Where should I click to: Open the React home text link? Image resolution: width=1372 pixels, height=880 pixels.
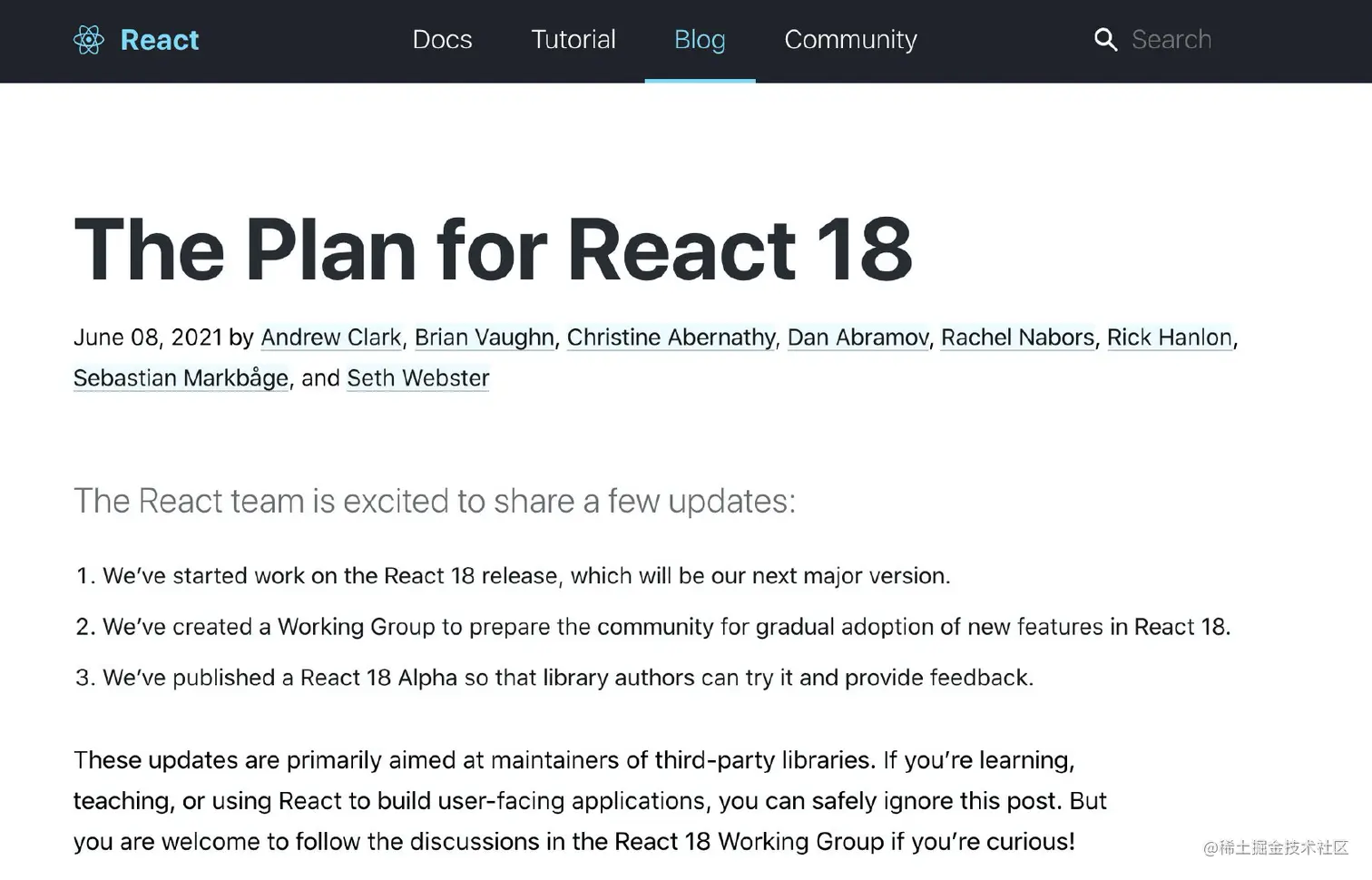[160, 40]
